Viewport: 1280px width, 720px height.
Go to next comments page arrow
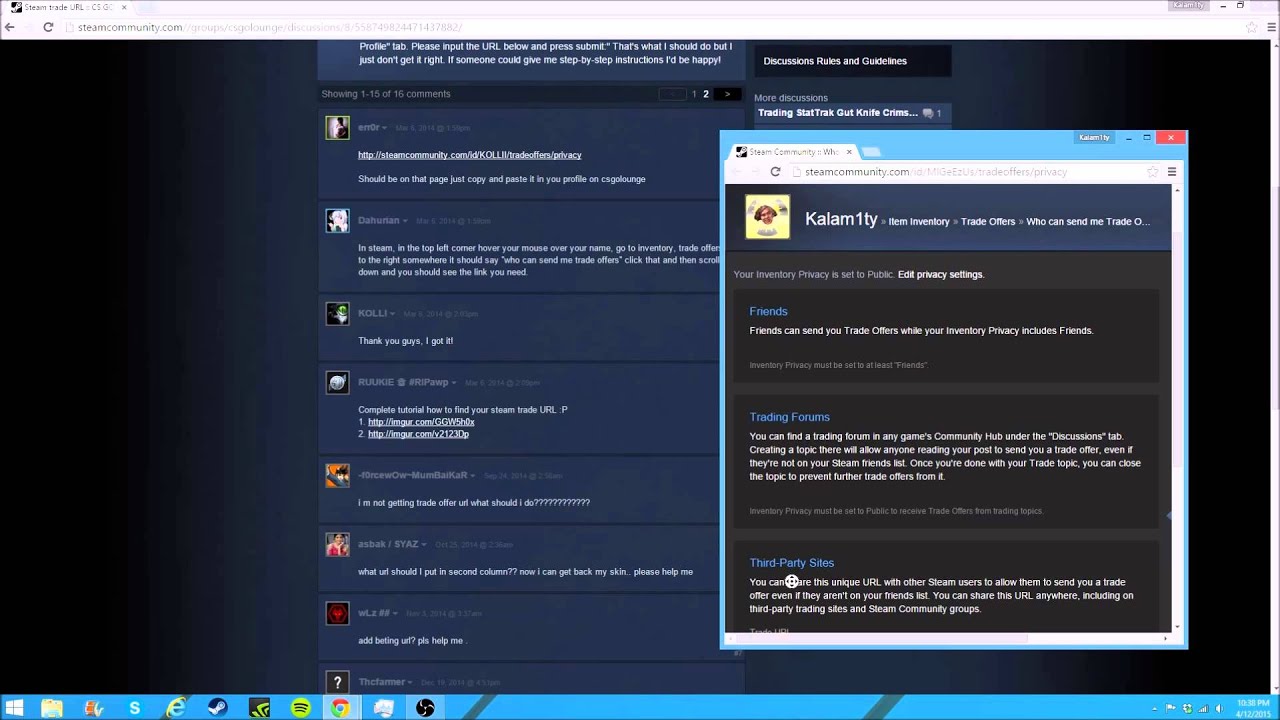(x=727, y=94)
